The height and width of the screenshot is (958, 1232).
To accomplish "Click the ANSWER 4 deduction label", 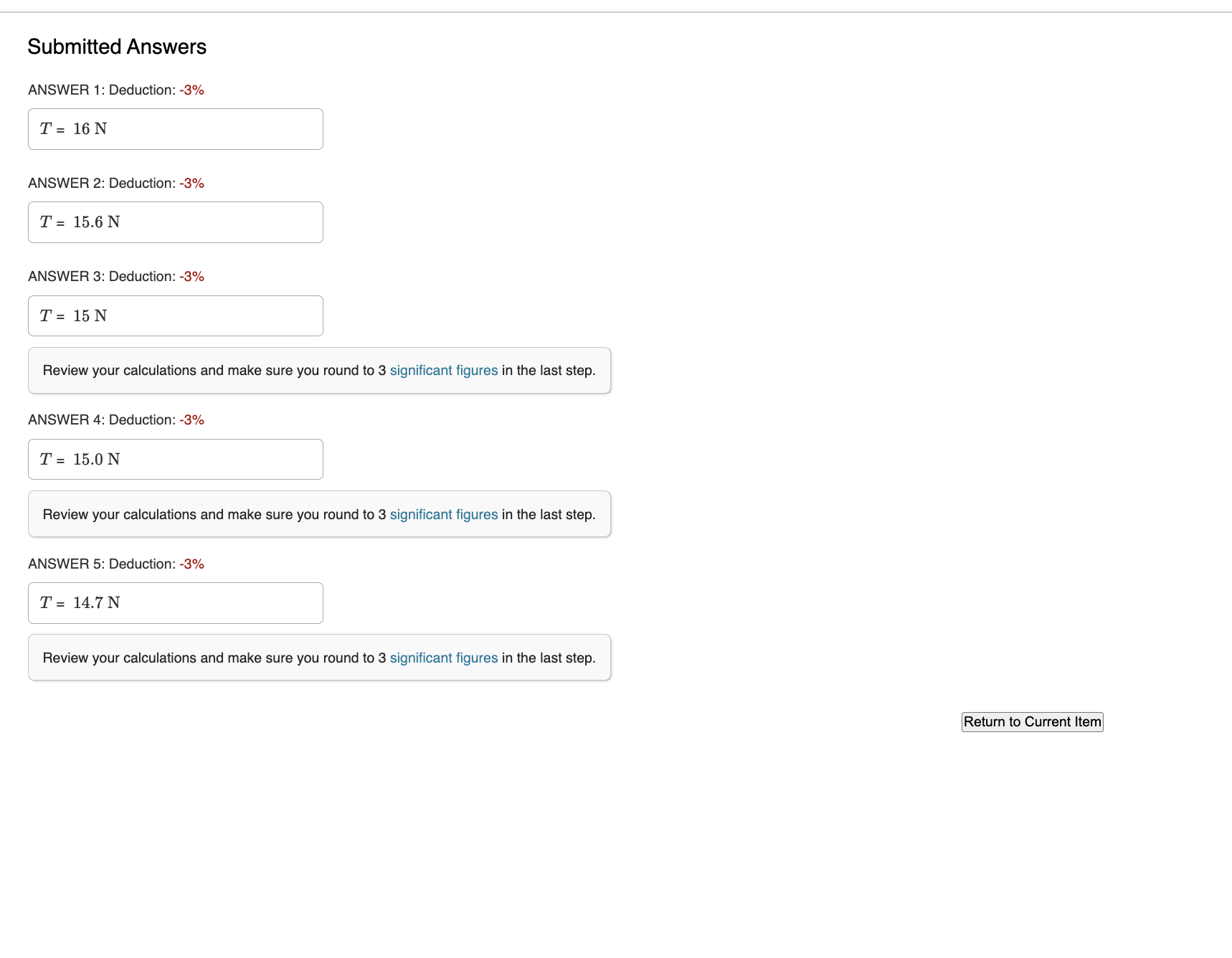I will [x=116, y=419].
